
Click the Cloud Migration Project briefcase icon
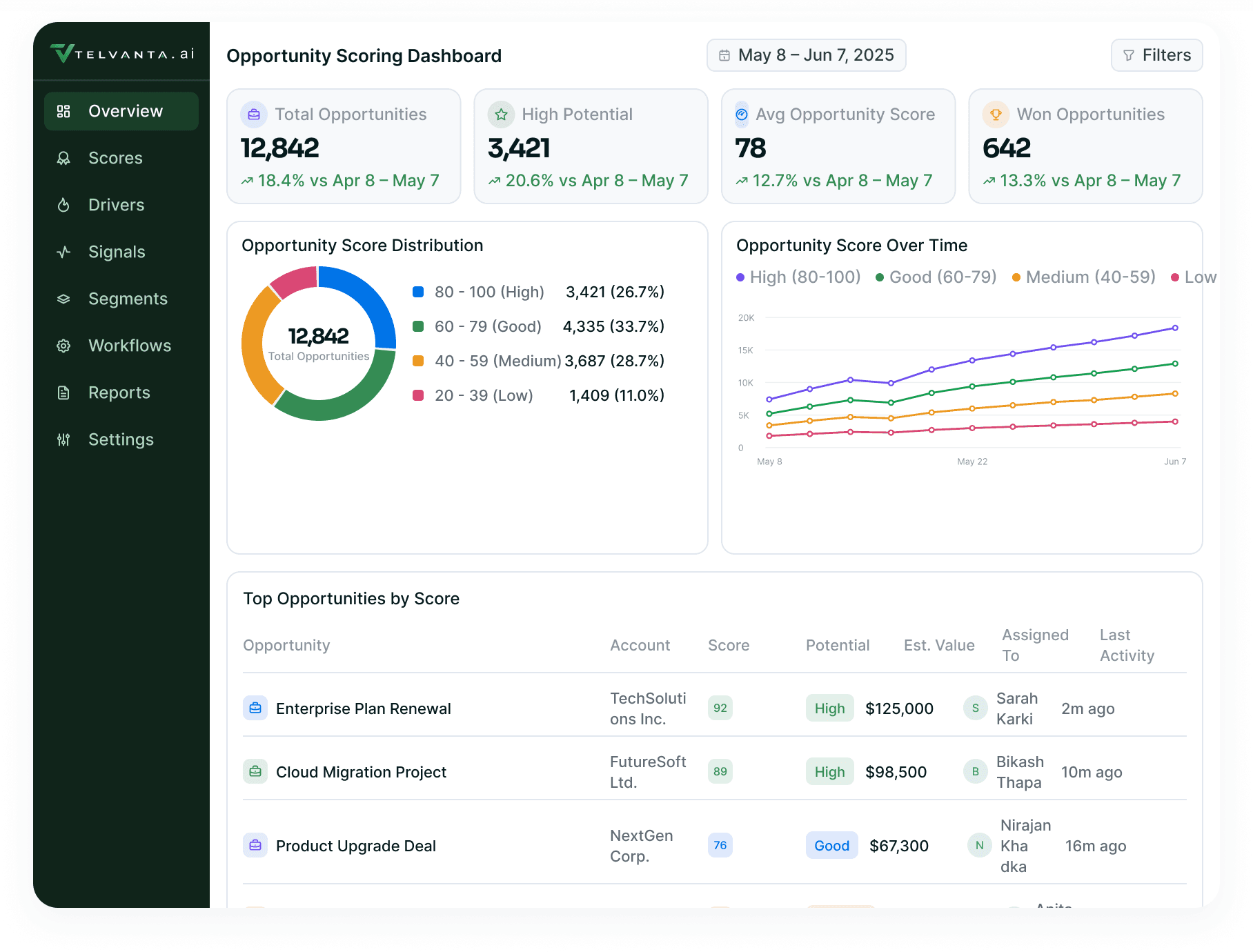tap(255, 772)
